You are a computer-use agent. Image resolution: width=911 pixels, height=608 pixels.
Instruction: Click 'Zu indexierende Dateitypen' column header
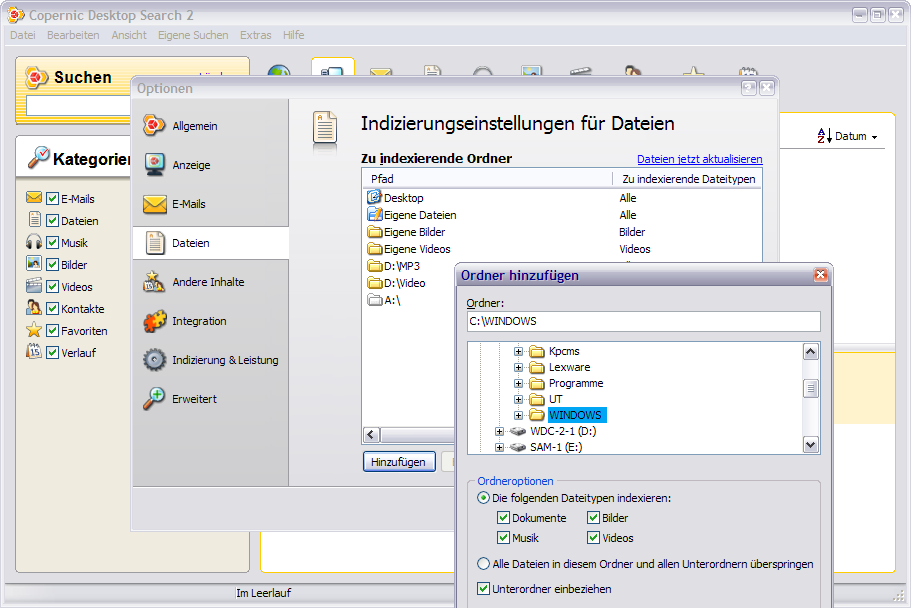click(687, 178)
